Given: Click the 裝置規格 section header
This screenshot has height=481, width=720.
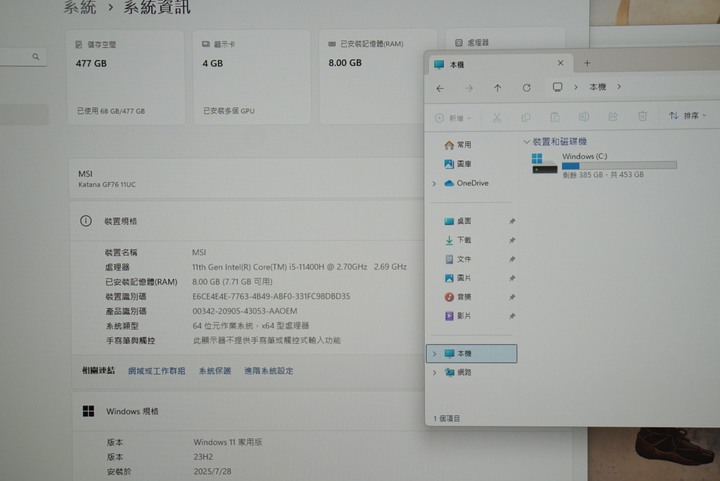Looking at the screenshot, I should (247, 221).
